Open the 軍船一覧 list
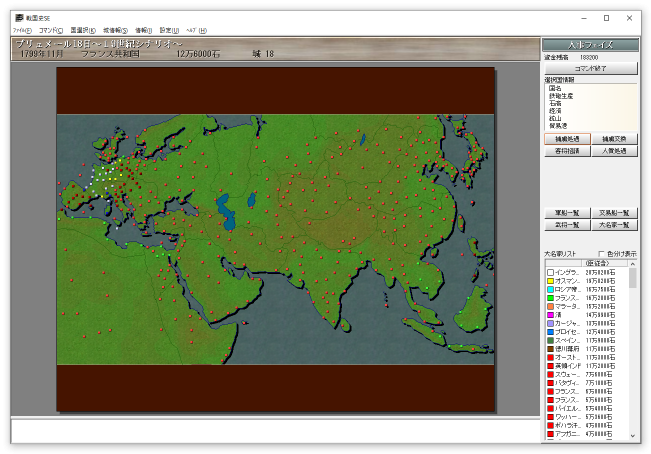Screen dimensions: 651x454 (x=566, y=213)
